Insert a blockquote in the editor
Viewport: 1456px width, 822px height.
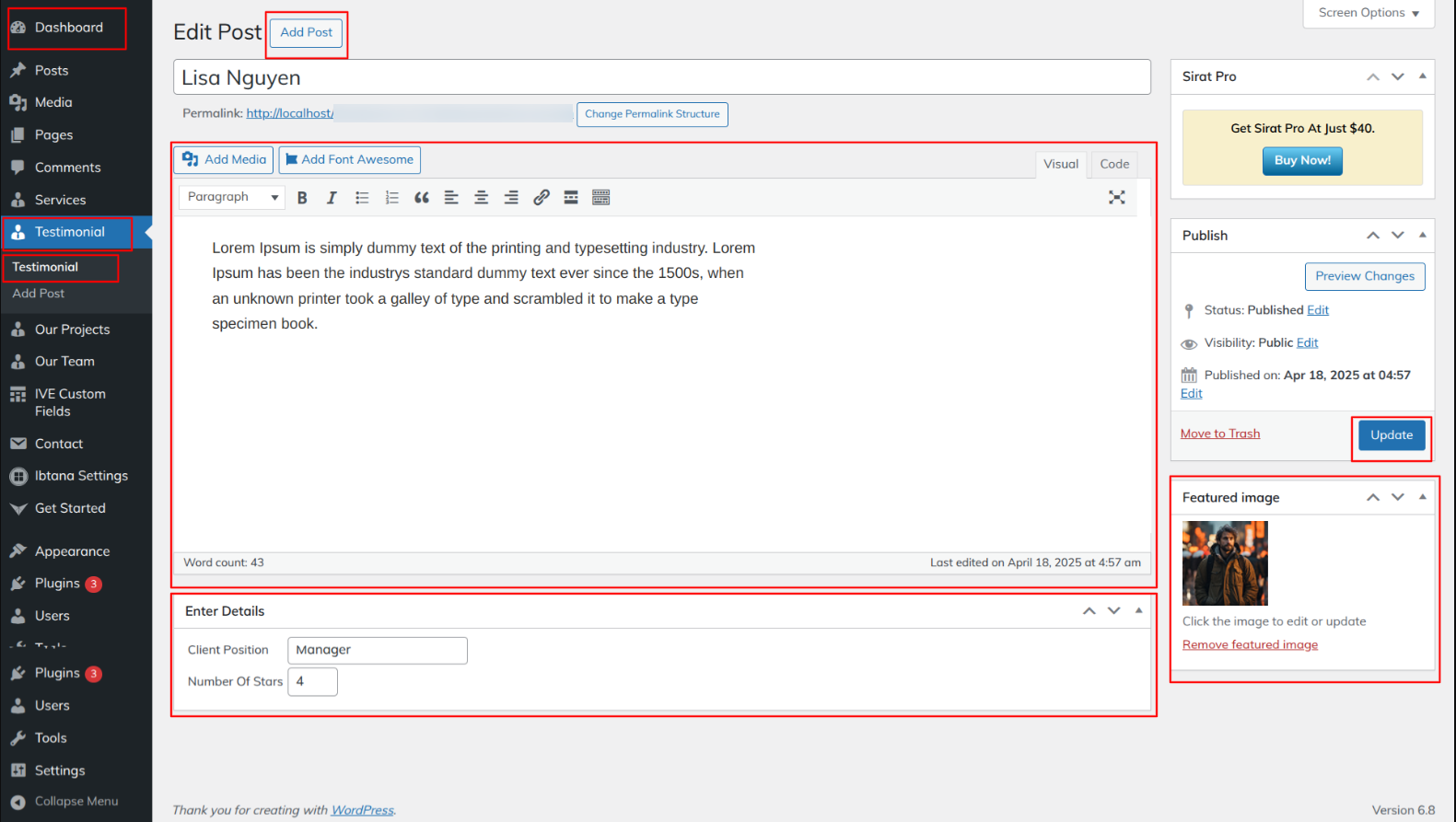(x=422, y=198)
